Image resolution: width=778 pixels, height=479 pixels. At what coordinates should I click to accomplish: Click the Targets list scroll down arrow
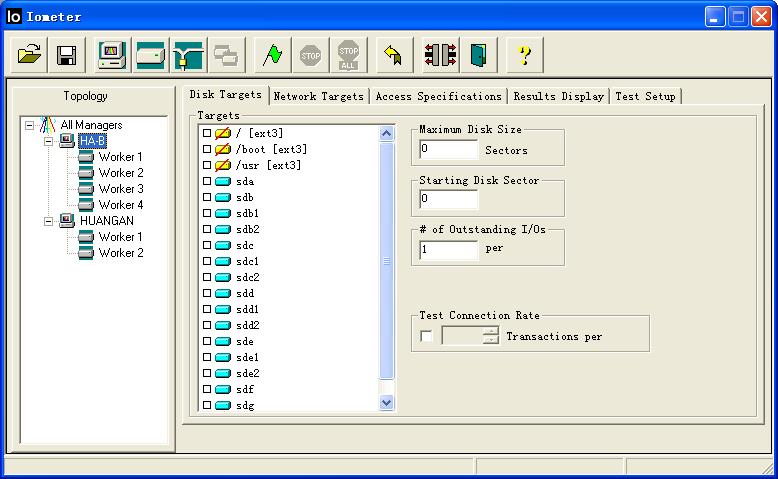387,403
